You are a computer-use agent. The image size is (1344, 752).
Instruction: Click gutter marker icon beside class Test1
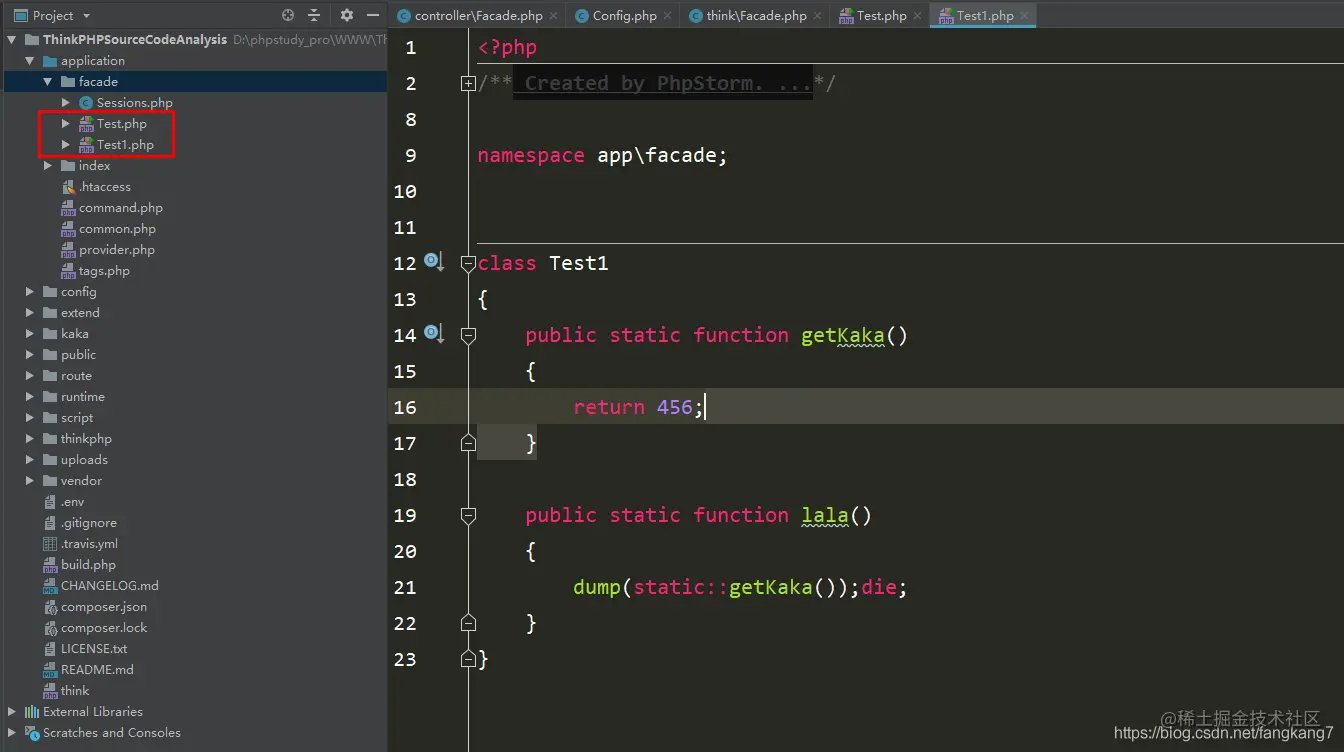(433, 261)
